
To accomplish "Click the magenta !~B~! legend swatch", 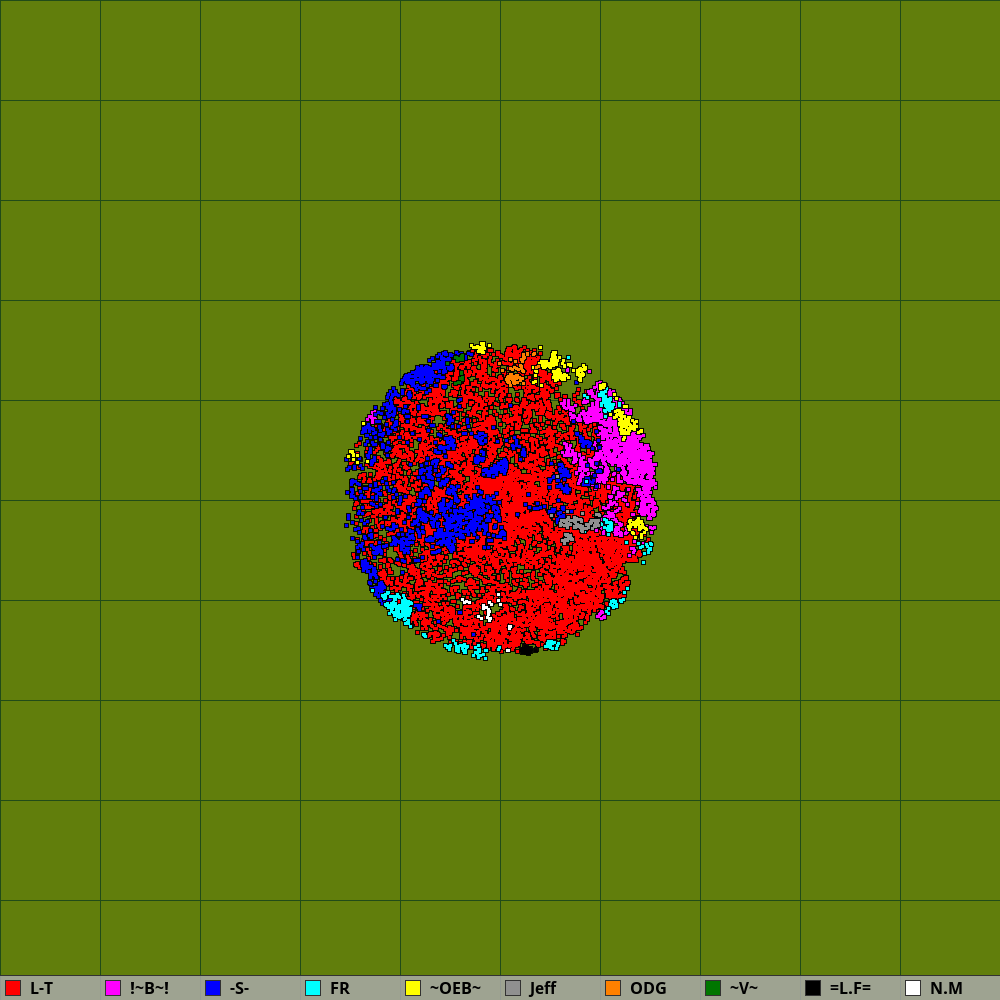I will click(x=113, y=988).
